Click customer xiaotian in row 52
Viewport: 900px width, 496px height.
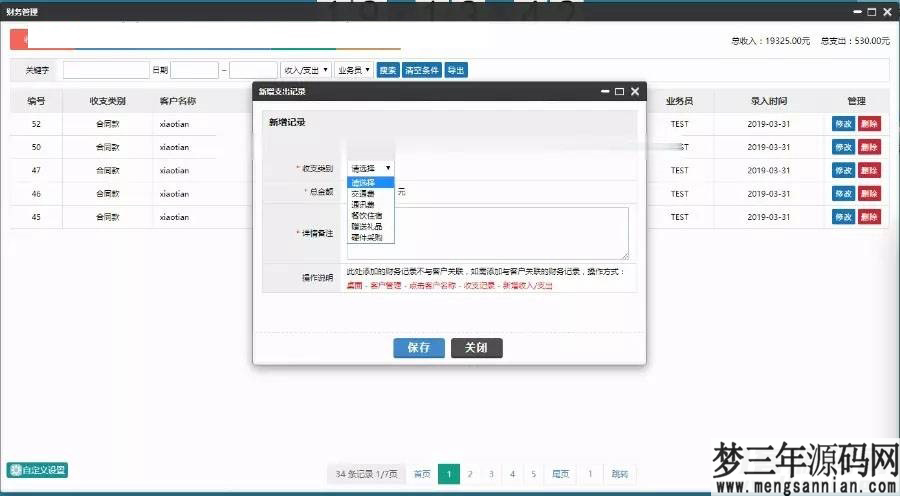[174, 124]
